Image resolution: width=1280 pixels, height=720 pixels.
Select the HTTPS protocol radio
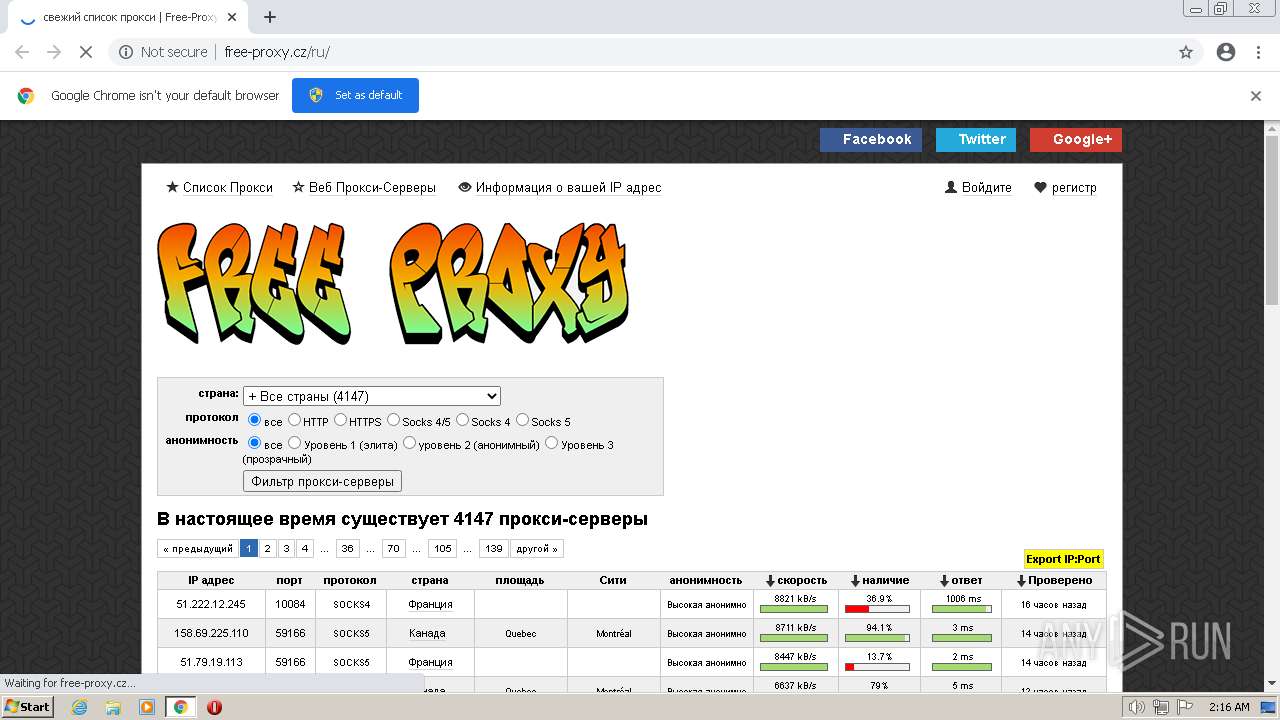[x=341, y=420]
